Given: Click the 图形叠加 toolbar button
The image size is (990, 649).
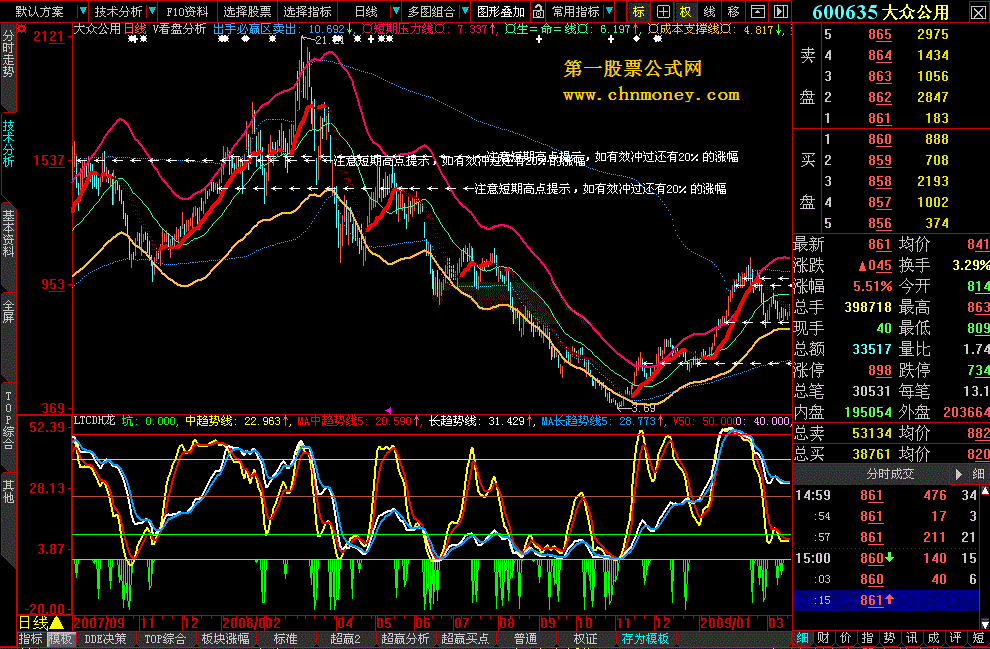Looking at the screenshot, I should tap(501, 11).
